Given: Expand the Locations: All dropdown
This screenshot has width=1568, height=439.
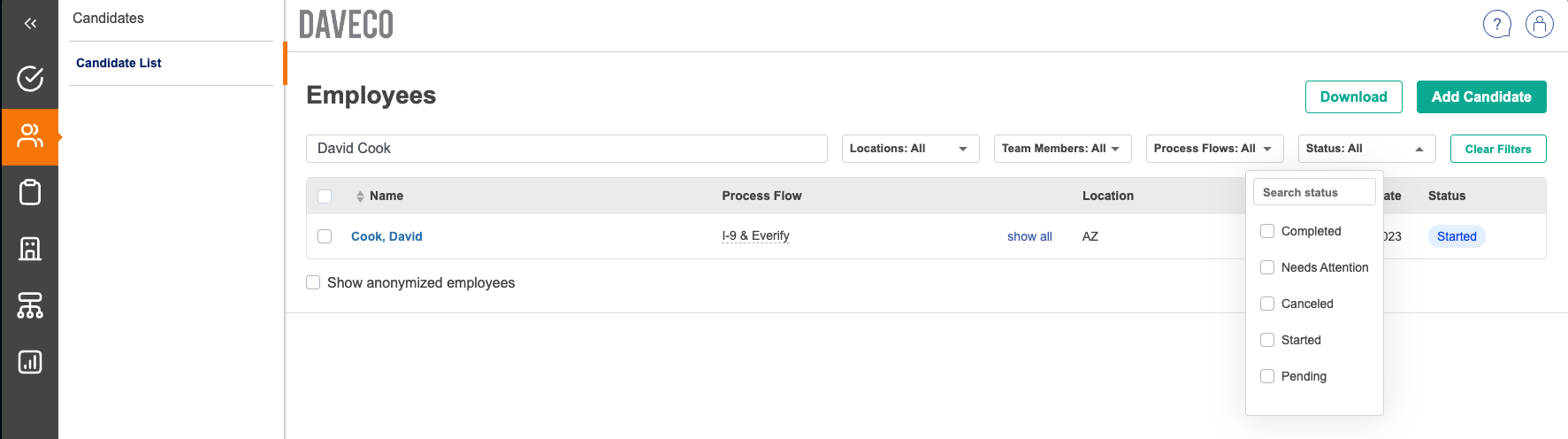Looking at the screenshot, I should click(x=910, y=149).
